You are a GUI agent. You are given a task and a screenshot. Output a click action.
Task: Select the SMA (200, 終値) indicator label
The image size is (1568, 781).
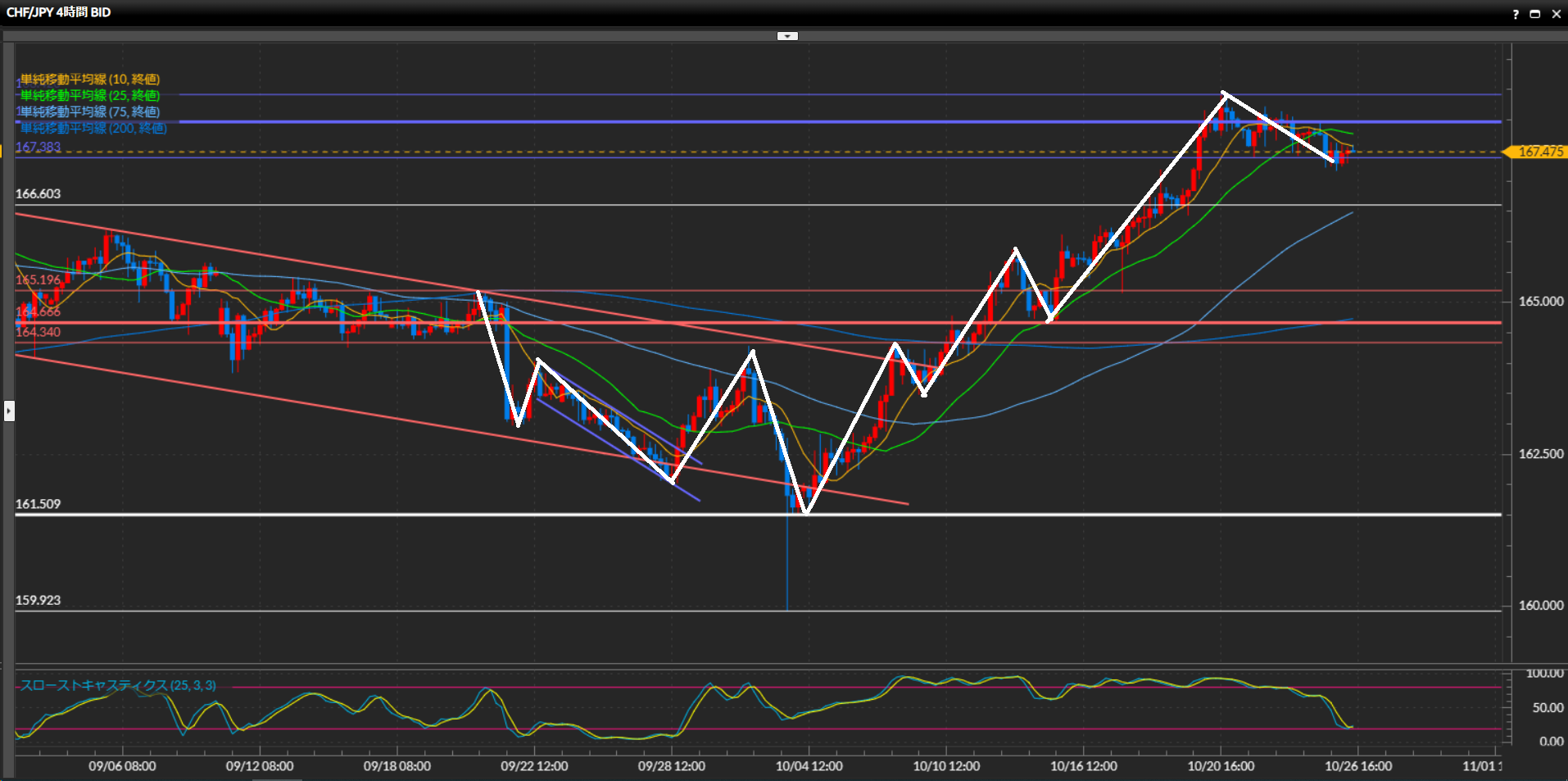pos(93,129)
